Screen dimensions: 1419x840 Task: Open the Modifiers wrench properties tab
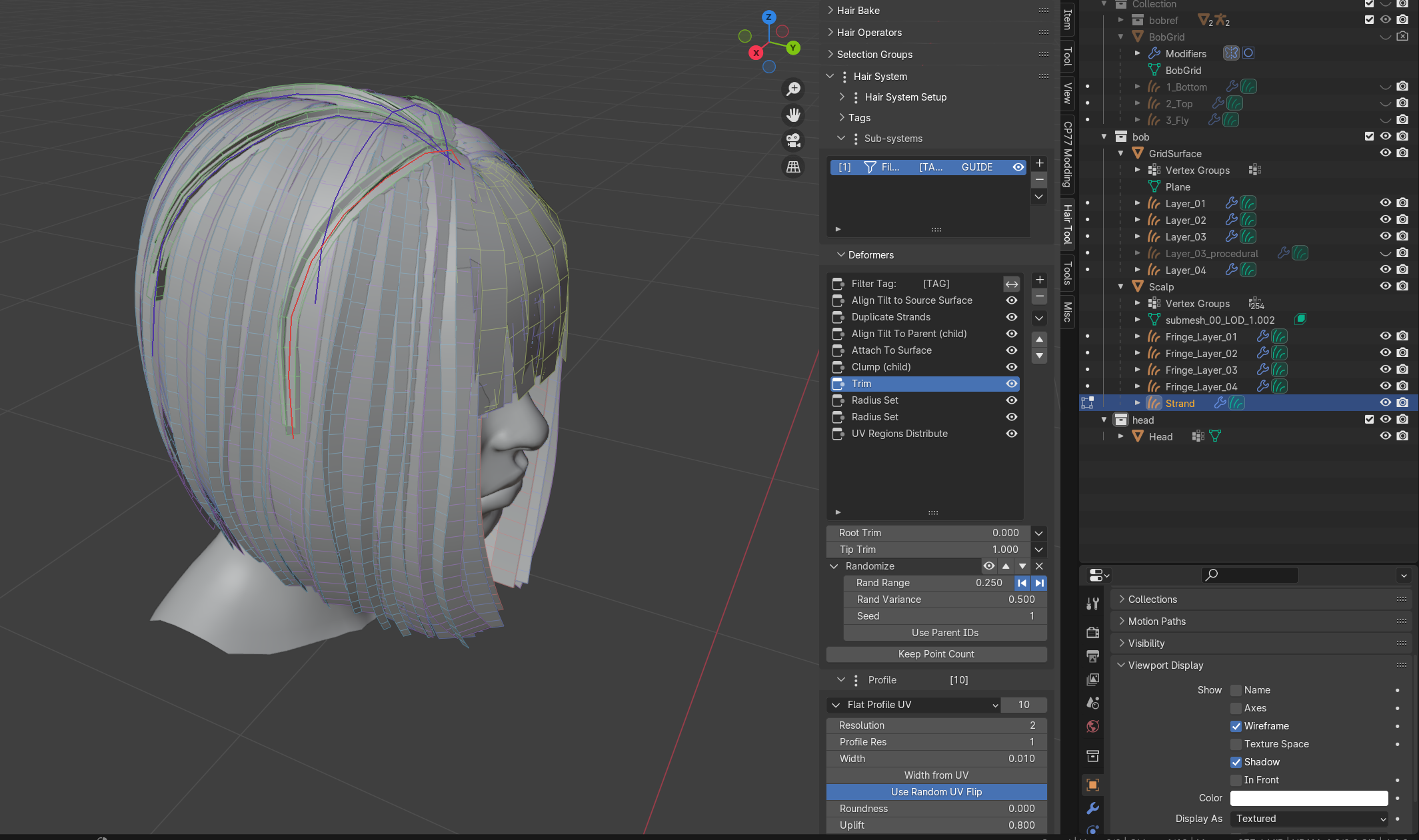[x=1092, y=808]
